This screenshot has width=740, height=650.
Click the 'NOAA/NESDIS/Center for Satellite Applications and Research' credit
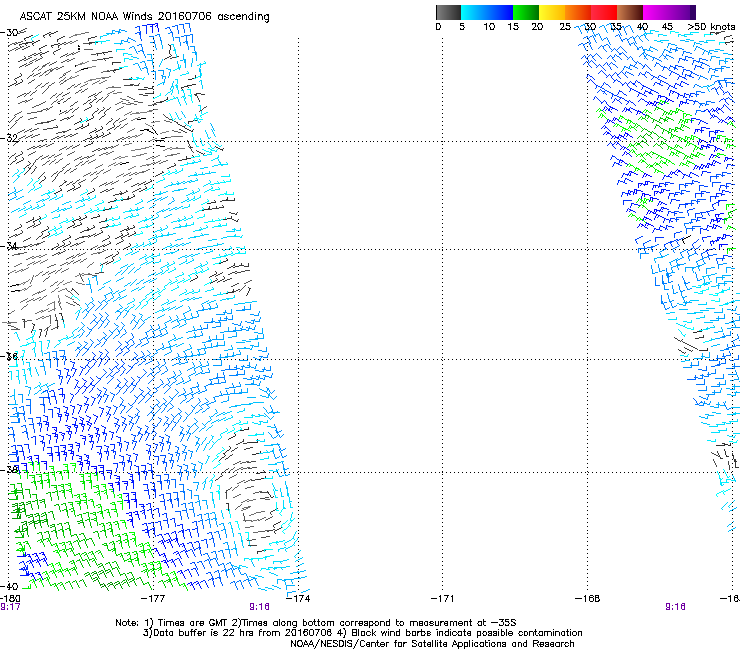pos(432,644)
